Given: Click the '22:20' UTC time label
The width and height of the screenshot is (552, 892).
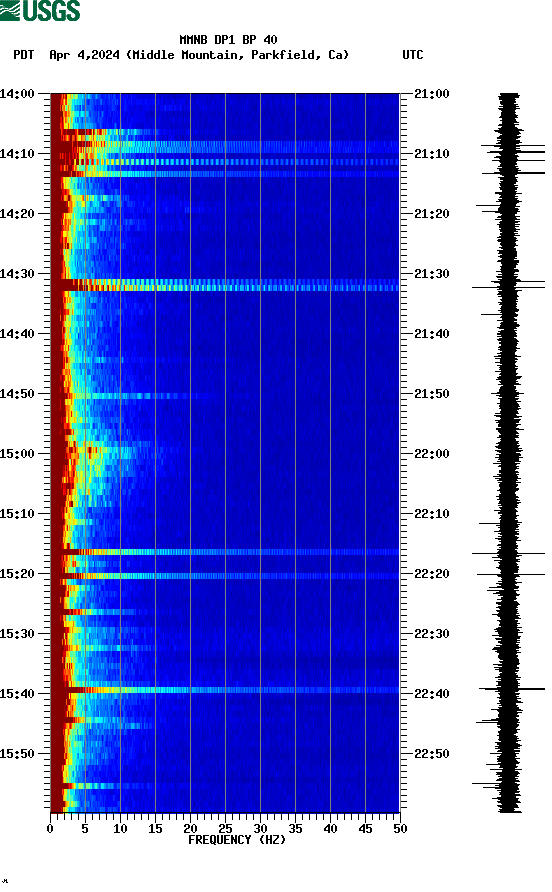Looking at the screenshot, I should [432, 574].
